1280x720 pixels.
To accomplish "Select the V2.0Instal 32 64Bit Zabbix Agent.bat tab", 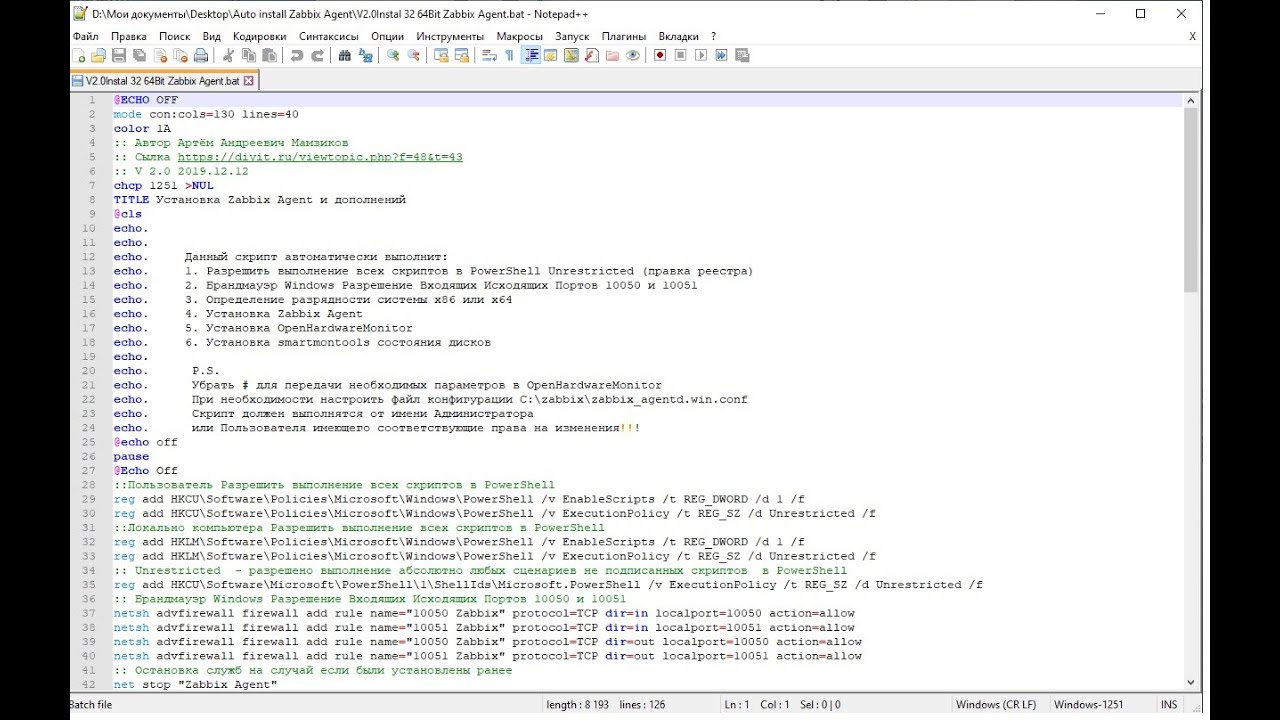I will 163,81.
